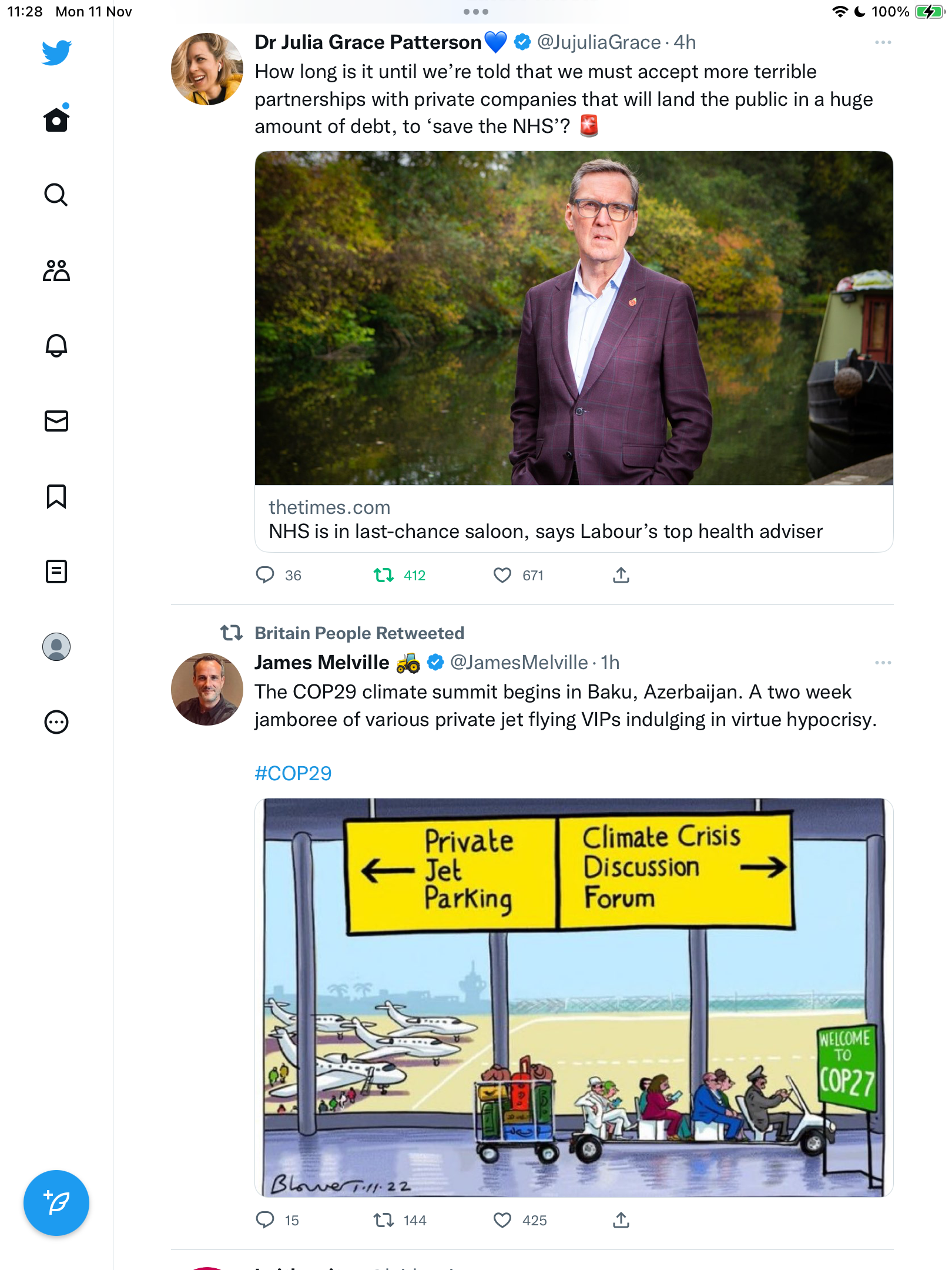The width and height of the screenshot is (952, 1270).
Task: Expand the sidebar More circle menu
Action: pyautogui.click(x=56, y=722)
